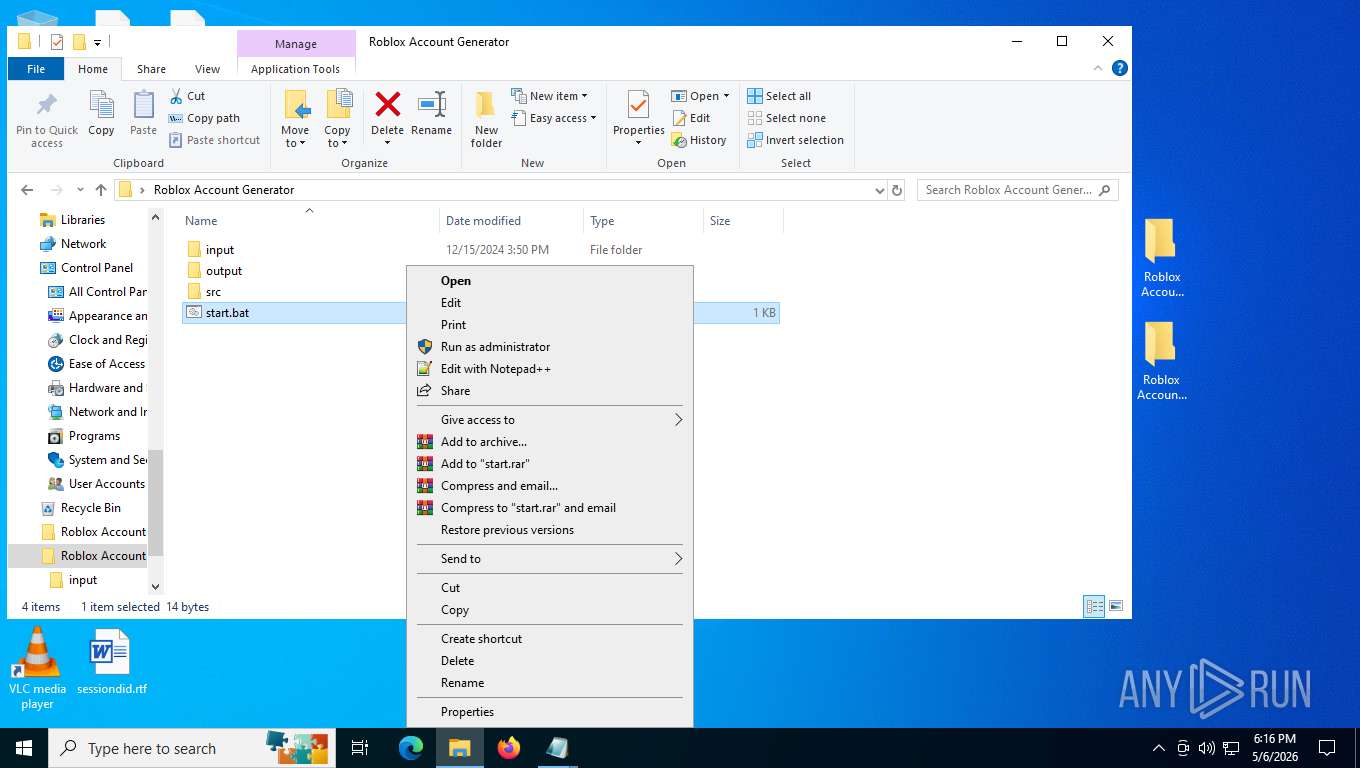Expand the Open button dropdown arrow

pyautogui.click(x=726, y=96)
